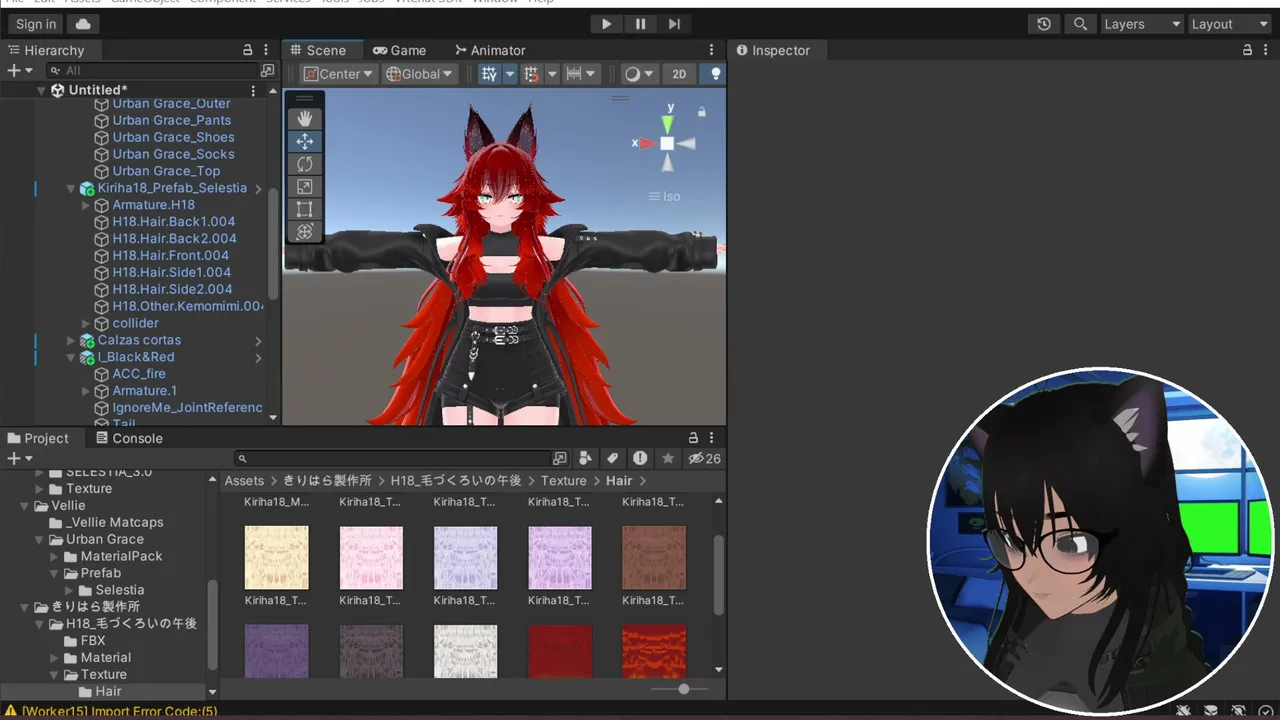The image size is (1280, 720).
Task: Open the Hierarchy panel three-dot menu
Action: click(266, 50)
